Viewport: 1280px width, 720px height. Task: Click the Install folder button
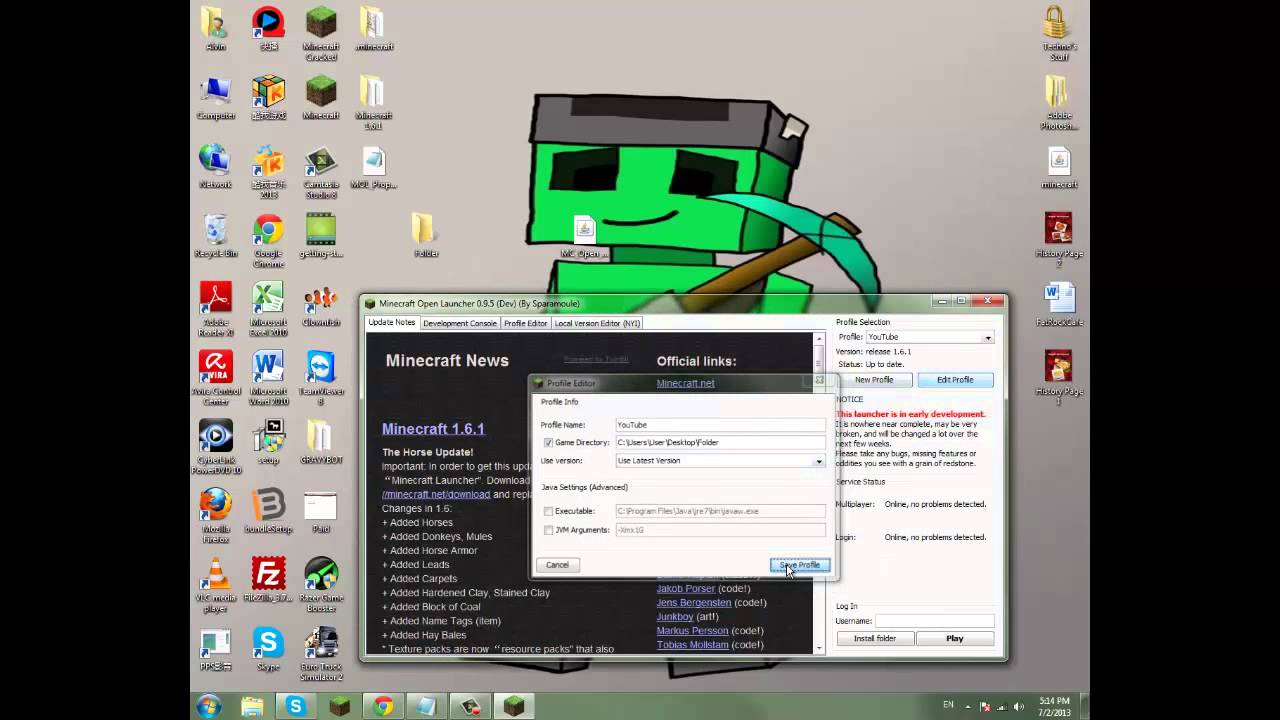[875, 638]
